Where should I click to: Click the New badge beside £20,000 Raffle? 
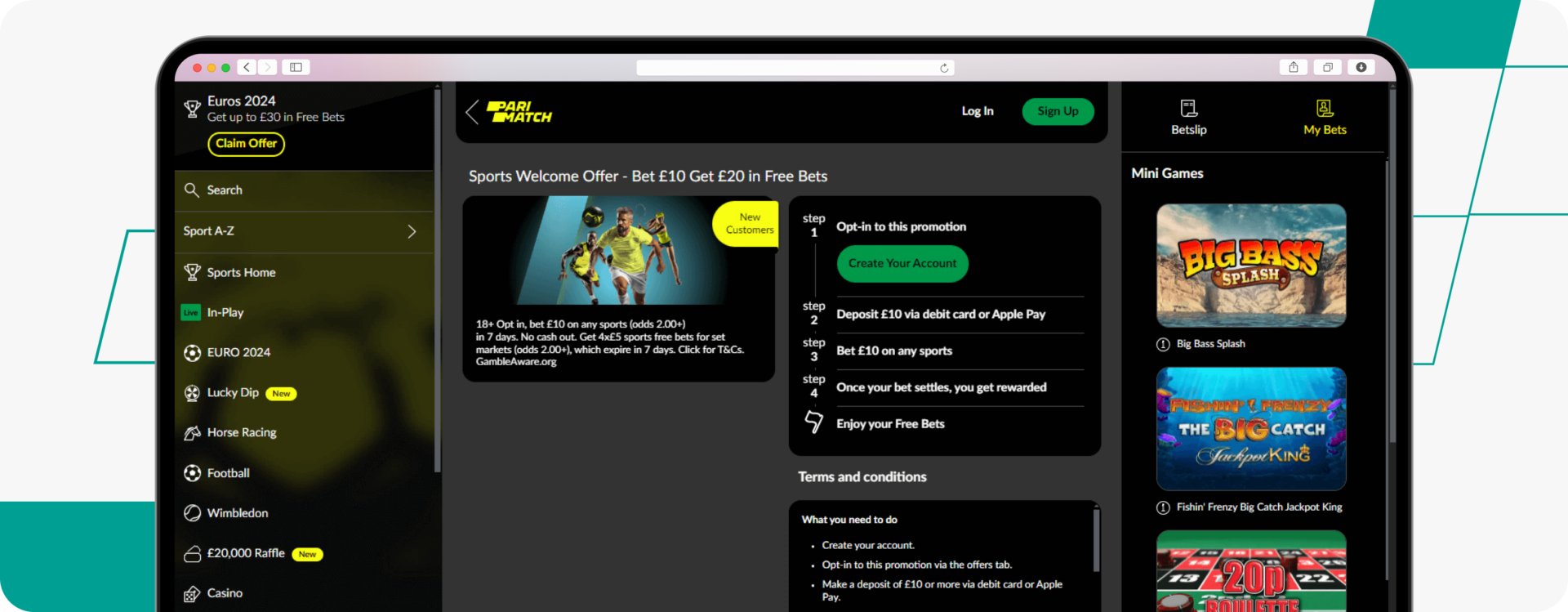[x=307, y=554]
